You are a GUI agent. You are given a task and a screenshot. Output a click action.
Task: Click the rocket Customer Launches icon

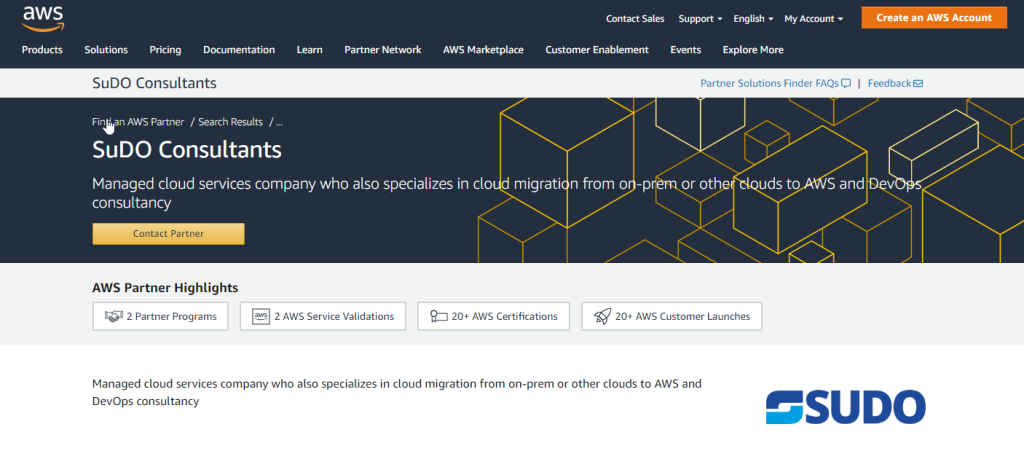click(602, 317)
